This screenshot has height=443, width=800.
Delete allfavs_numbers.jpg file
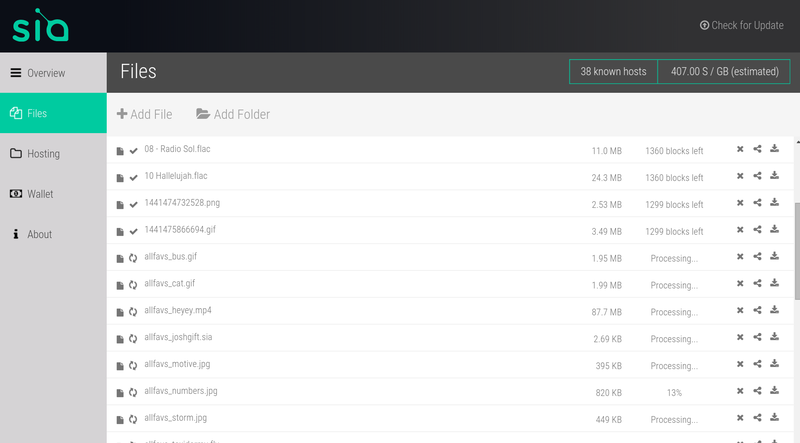coord(740,391)
